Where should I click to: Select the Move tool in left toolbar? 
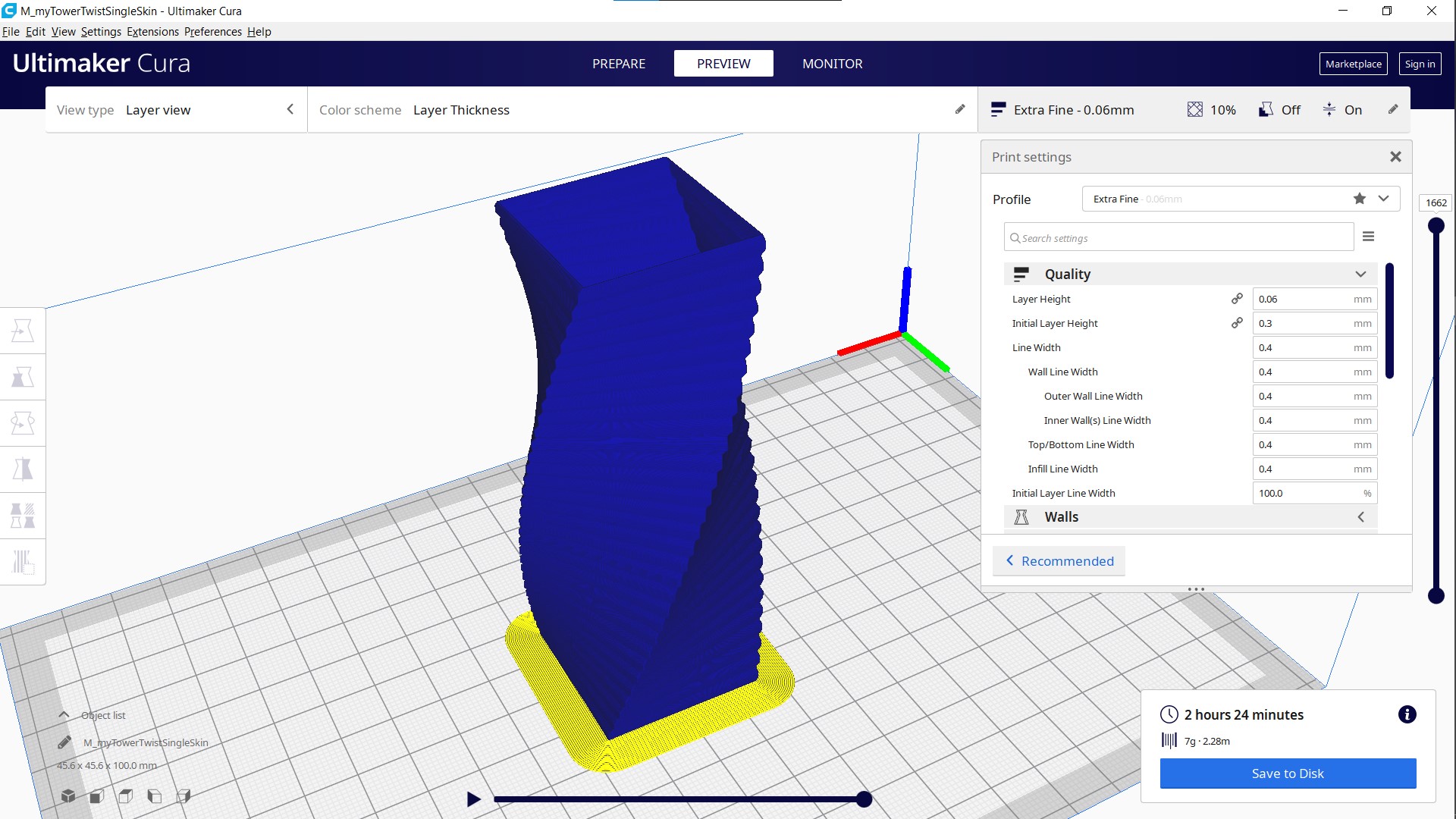(23, 331)
